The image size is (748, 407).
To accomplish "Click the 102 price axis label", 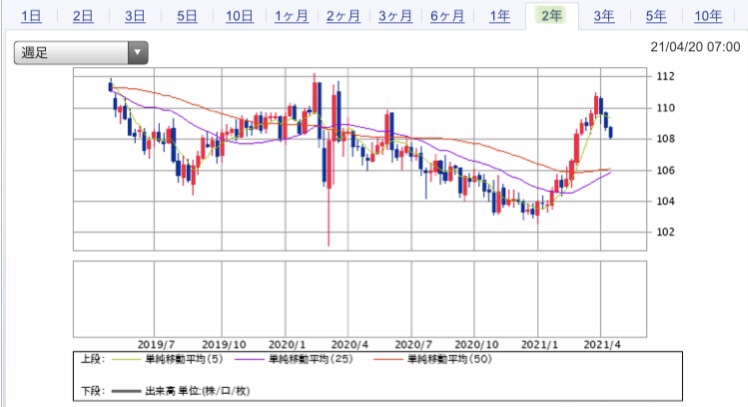I will pos(665,232).
